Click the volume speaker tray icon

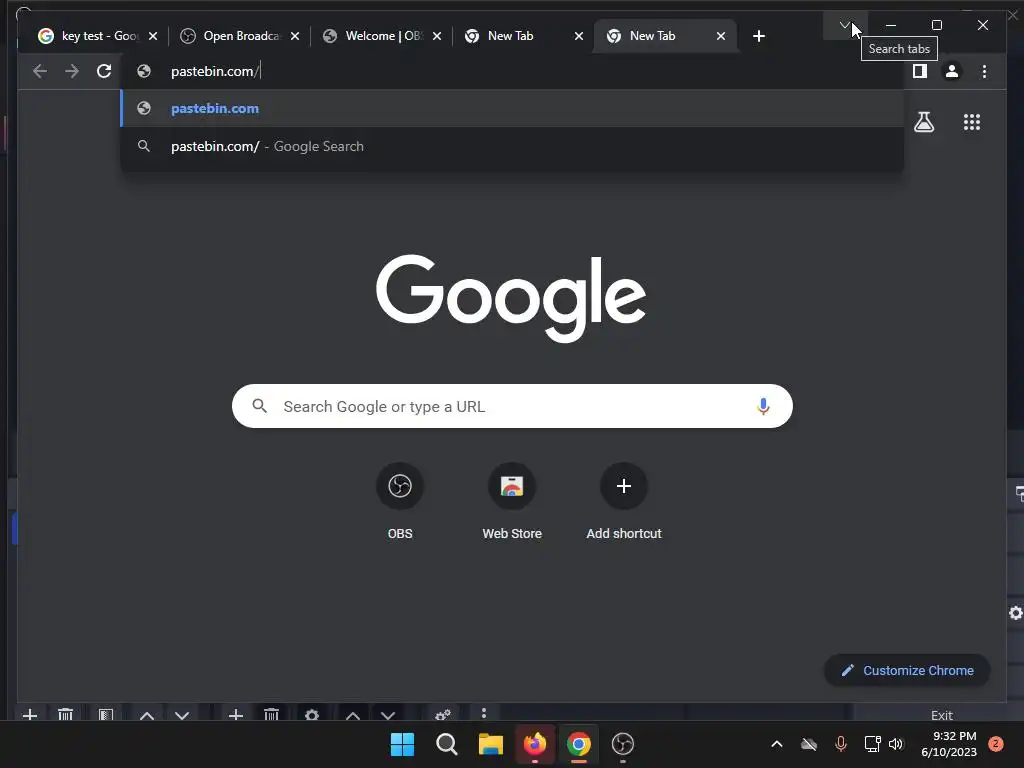tap(896, 744)
